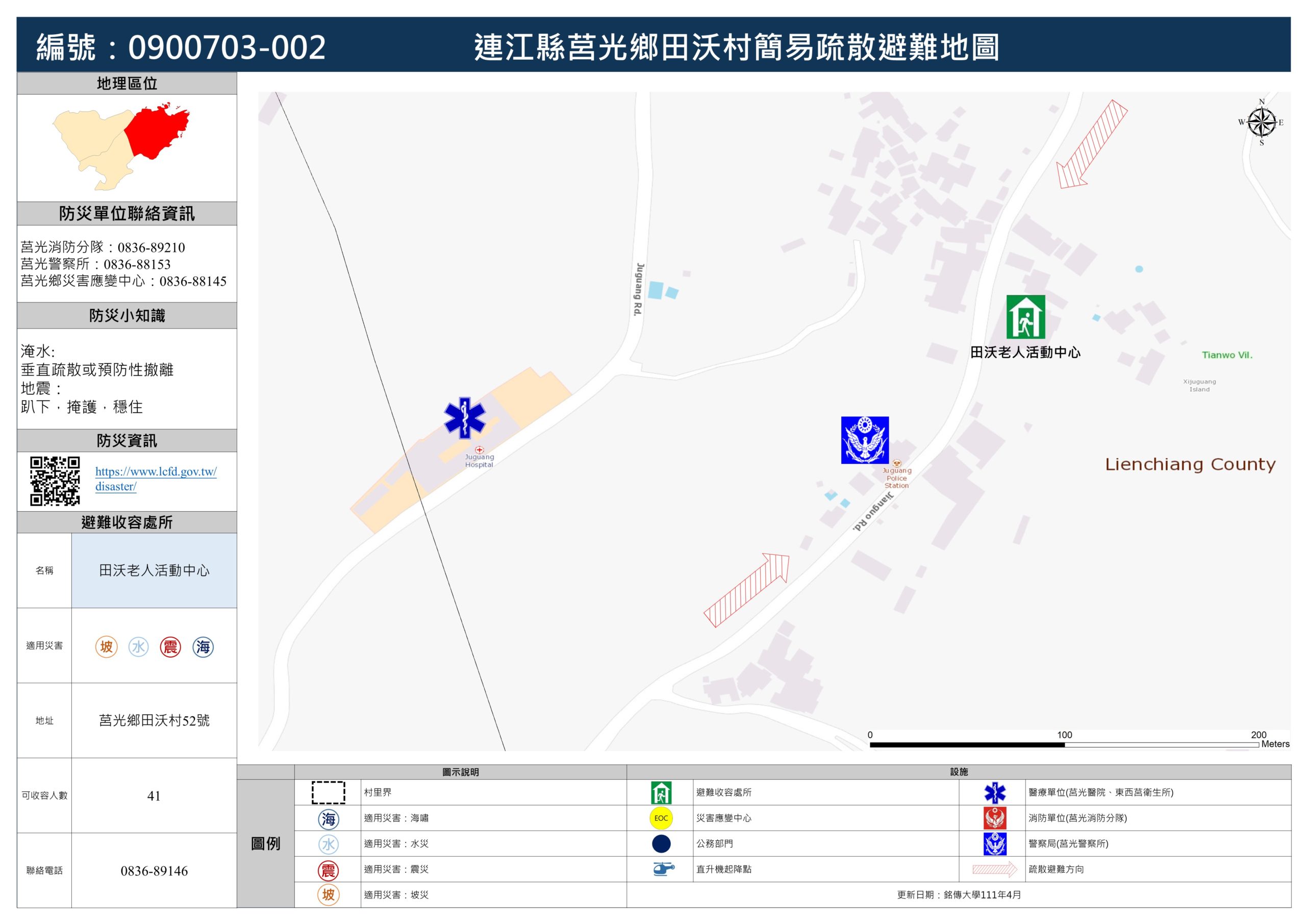
Task: Click the 田沃老人活動中心 label on the map
Action: tap(1025, 352)
